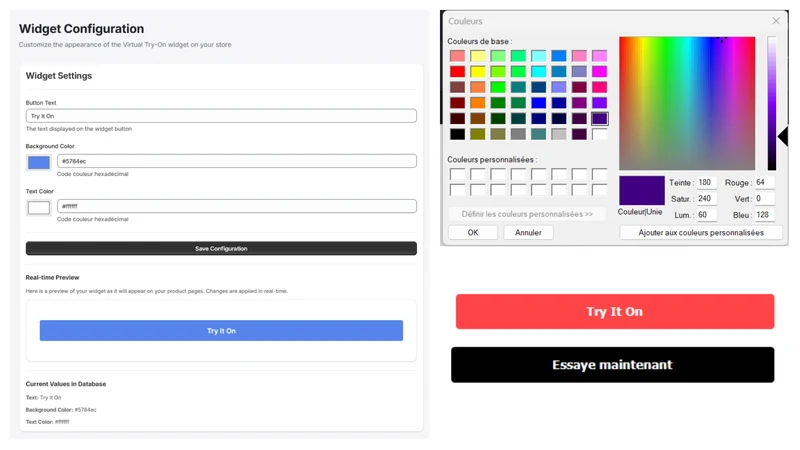Focus the Button Text input field
800x450 pixels.
point(221,116)
